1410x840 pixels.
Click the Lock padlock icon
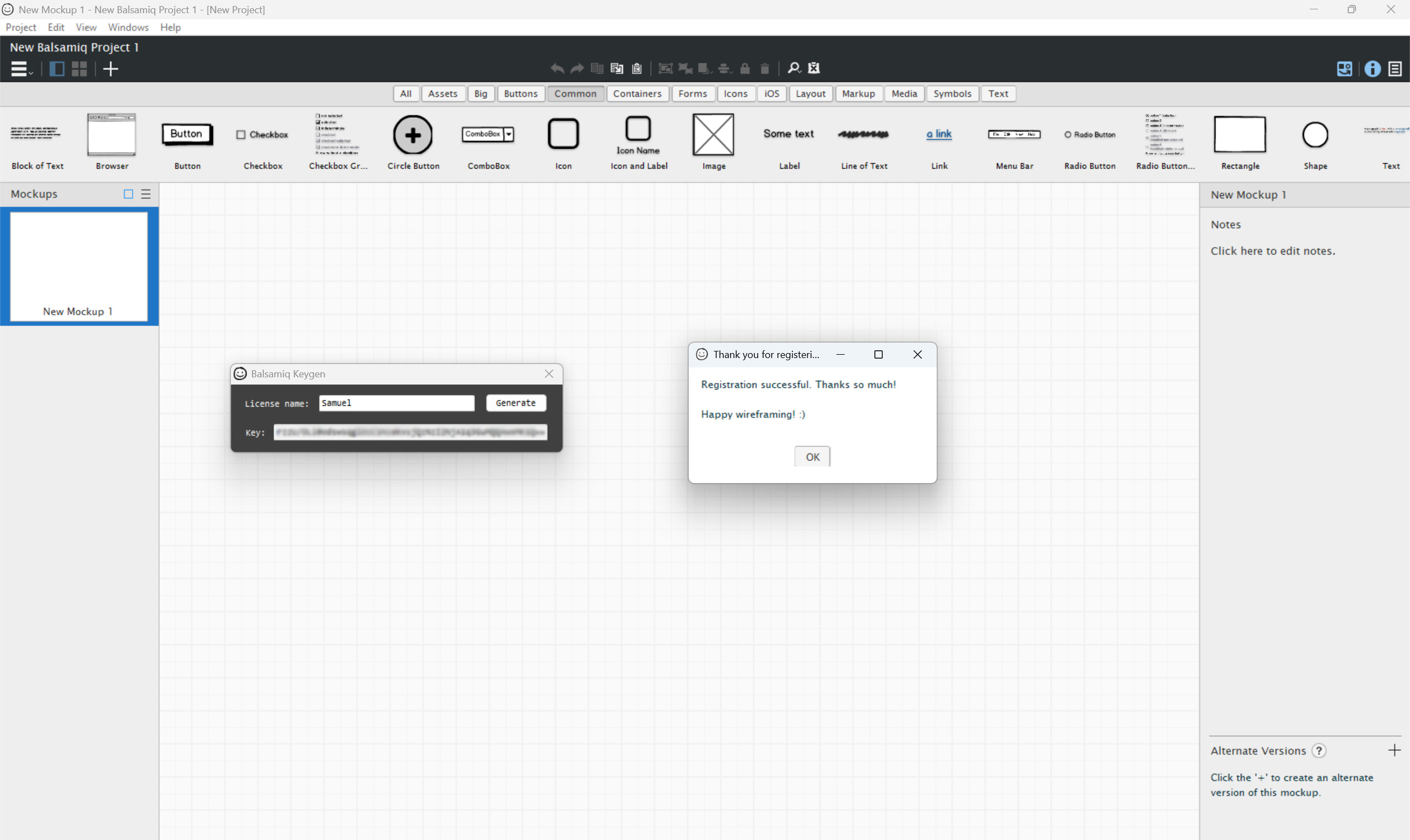coord(745,68)
